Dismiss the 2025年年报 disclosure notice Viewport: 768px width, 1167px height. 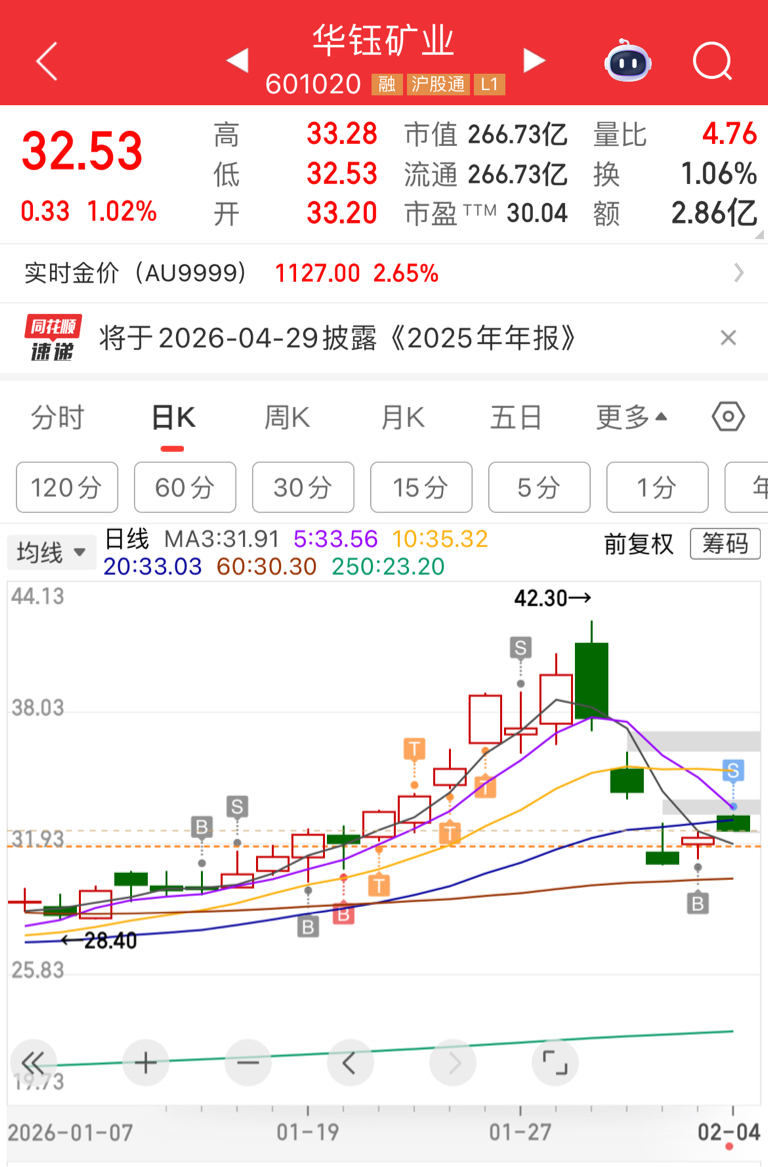click(729, 338)
